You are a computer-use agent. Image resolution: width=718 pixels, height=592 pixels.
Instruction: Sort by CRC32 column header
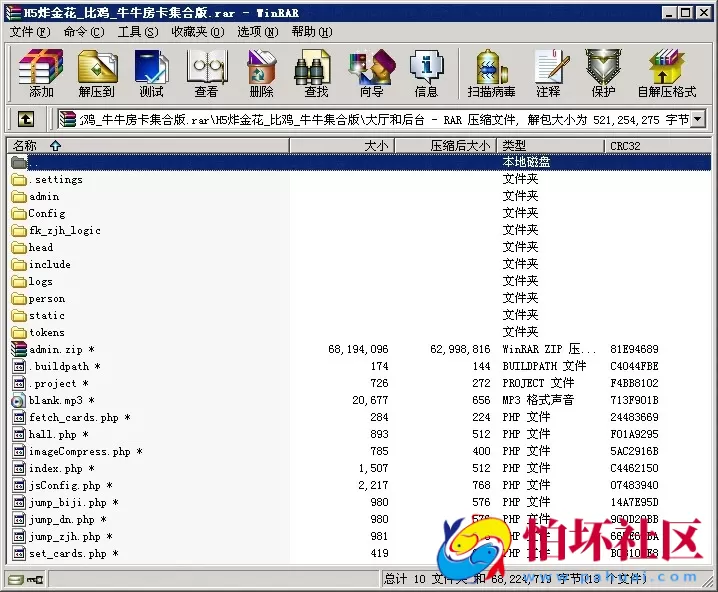(x=658, y=146)
